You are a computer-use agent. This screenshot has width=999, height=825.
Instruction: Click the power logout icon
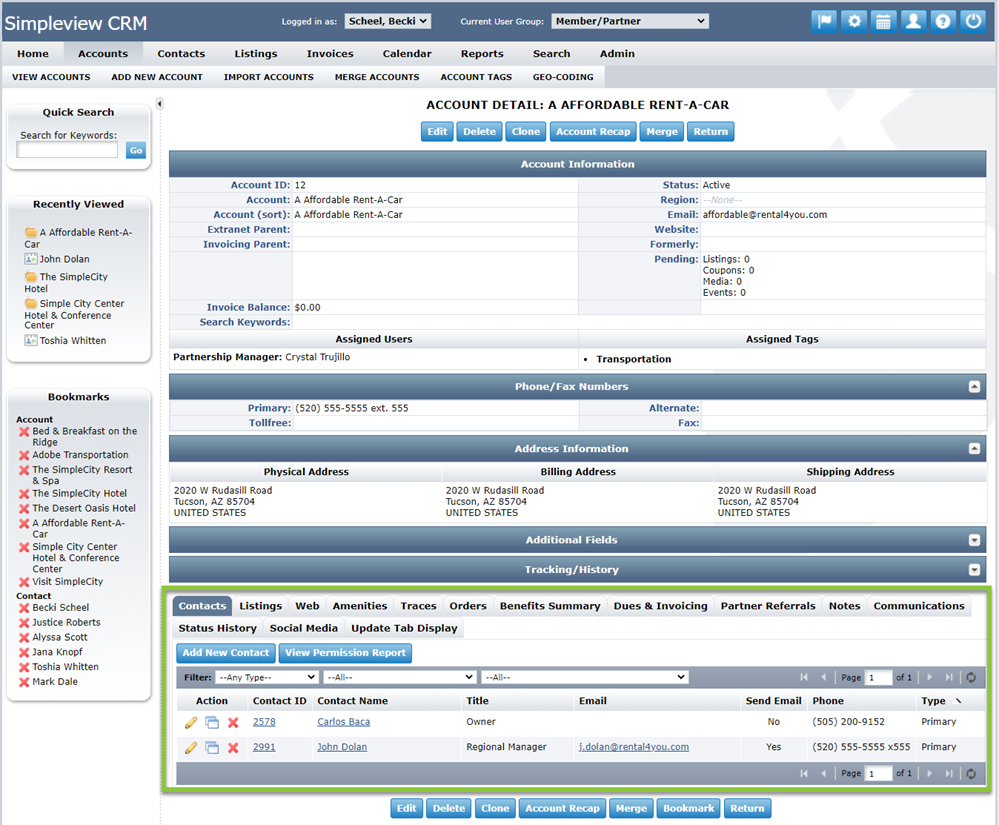tap(973, 21)
